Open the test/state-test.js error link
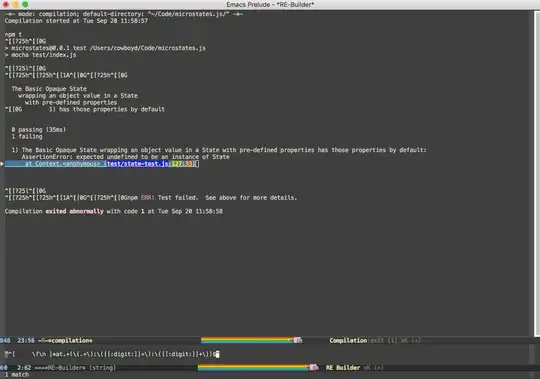Image resolution: width=540 pixels, height=379 pixels. 138,164
